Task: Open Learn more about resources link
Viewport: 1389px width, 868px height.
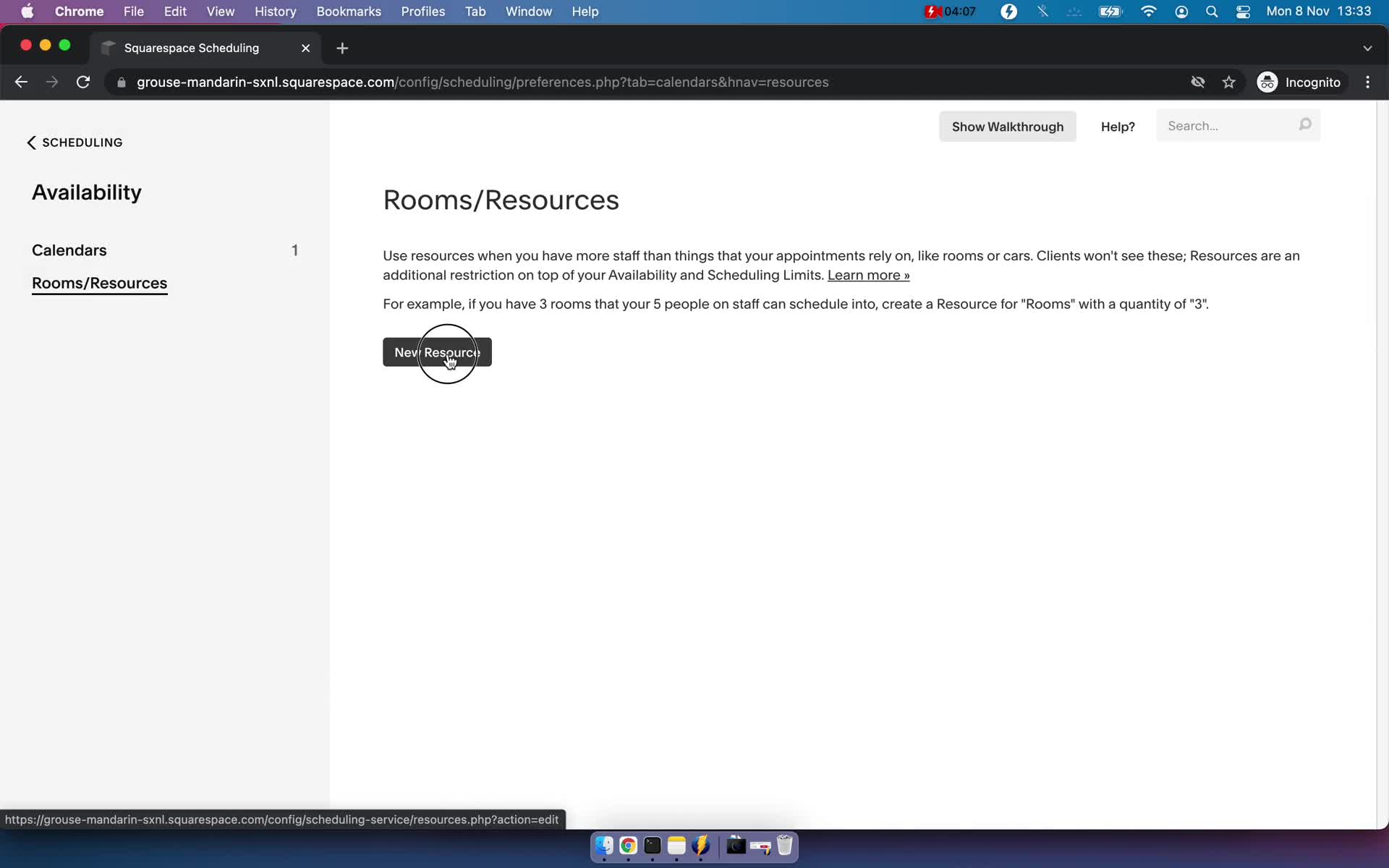Action: pyautogui.click(x=867, y=275)
